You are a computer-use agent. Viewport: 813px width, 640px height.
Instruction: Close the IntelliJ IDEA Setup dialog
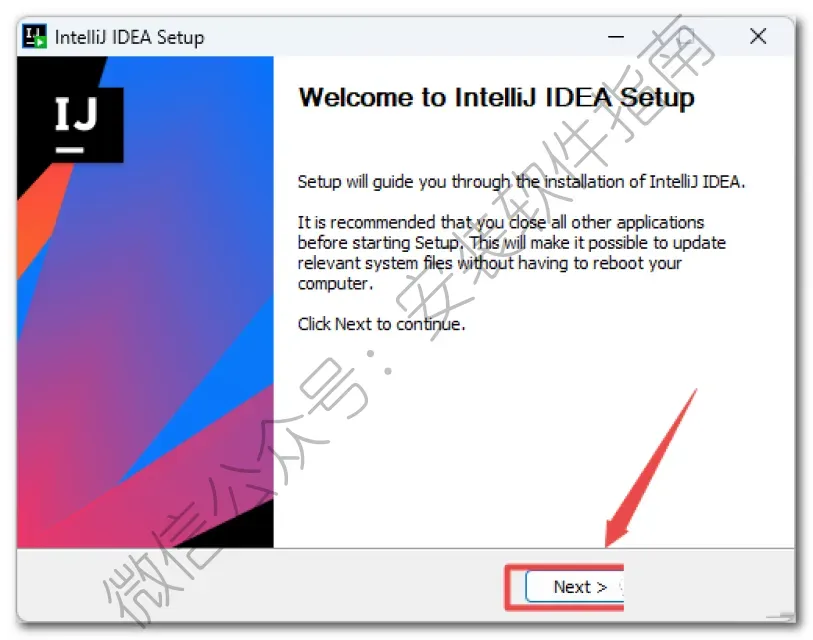pyautogui.click(x=758, y=36)
